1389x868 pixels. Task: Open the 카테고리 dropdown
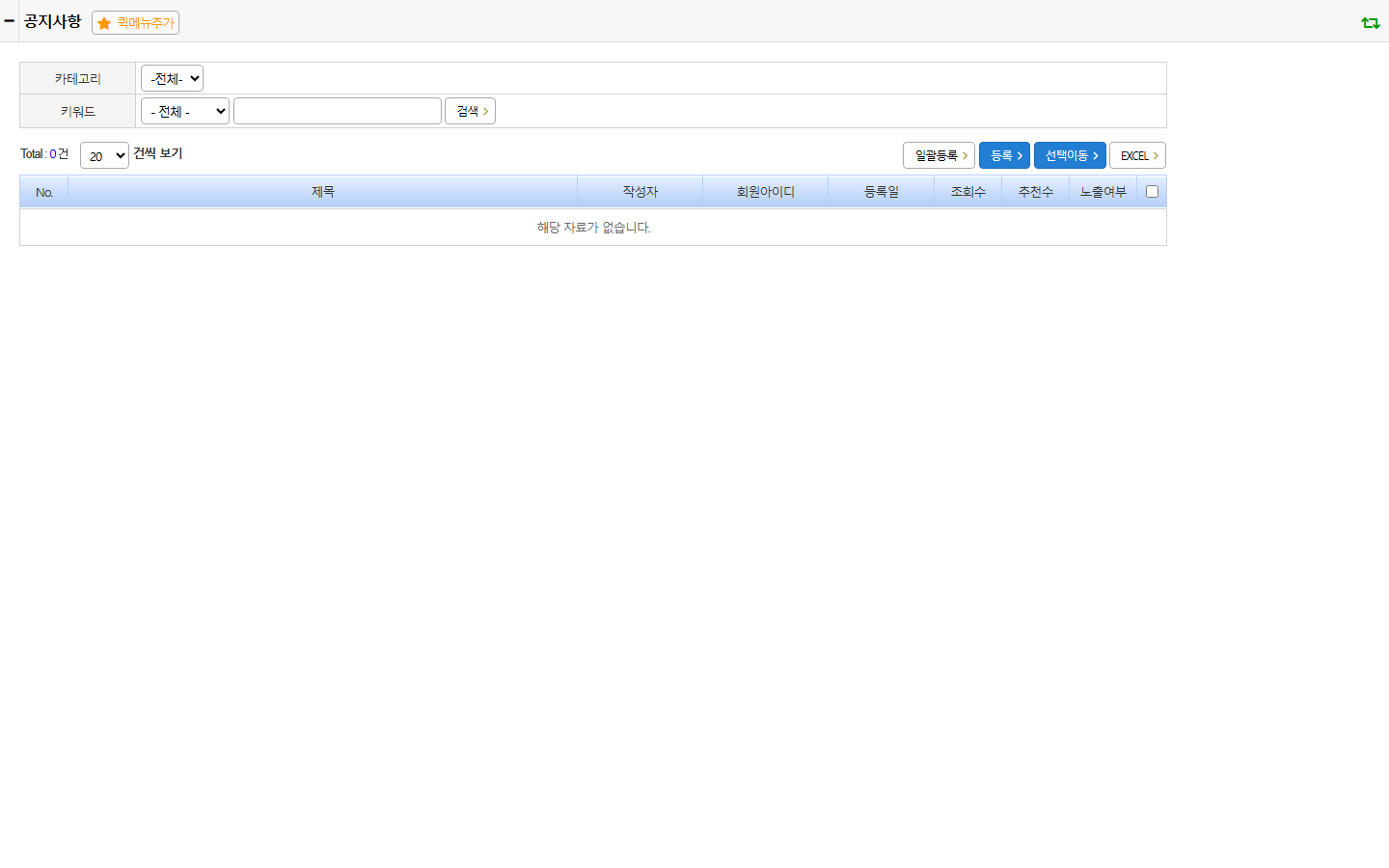(172, 78)
